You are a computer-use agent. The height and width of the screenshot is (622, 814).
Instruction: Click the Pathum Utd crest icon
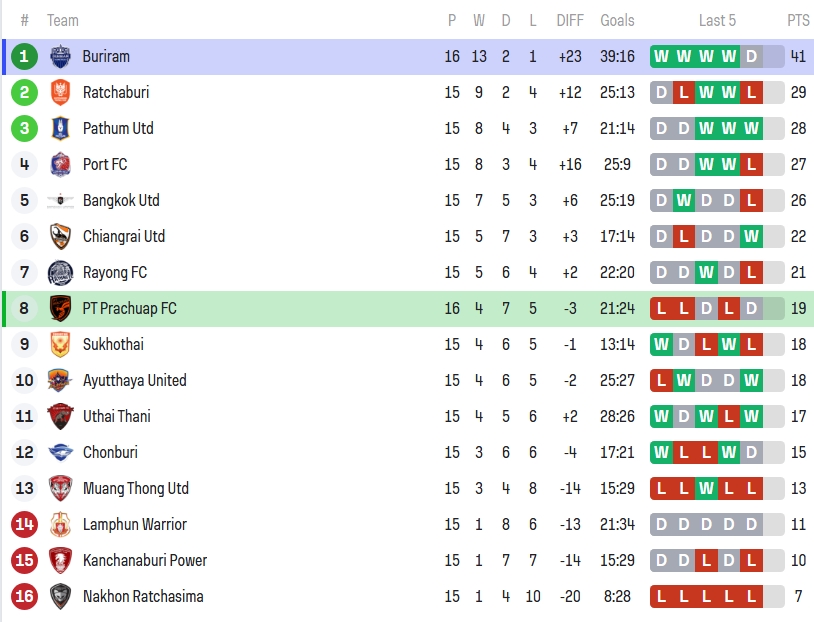(60, 129)
